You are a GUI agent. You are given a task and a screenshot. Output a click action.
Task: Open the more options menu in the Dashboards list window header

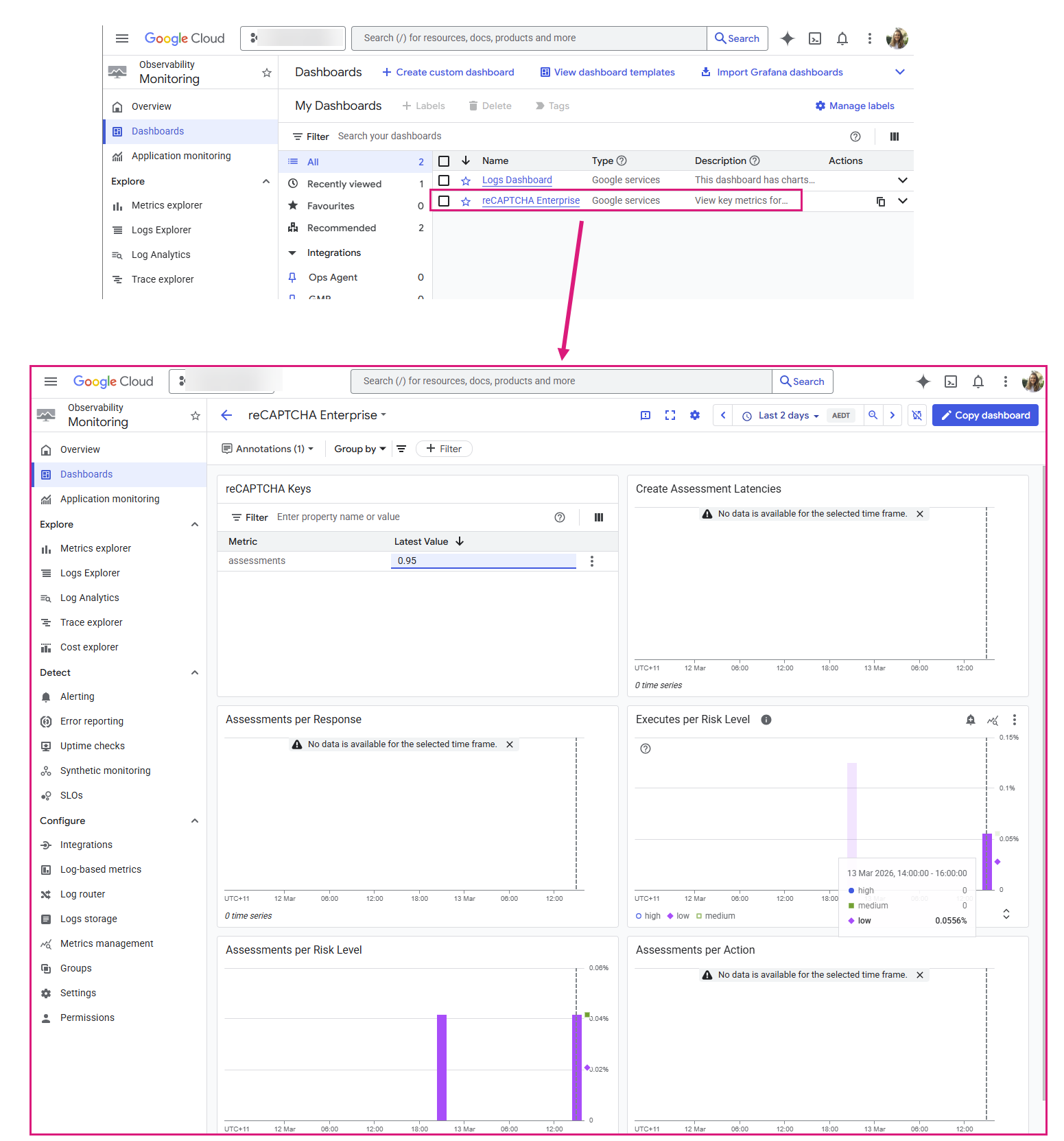[x=870, y=38]
